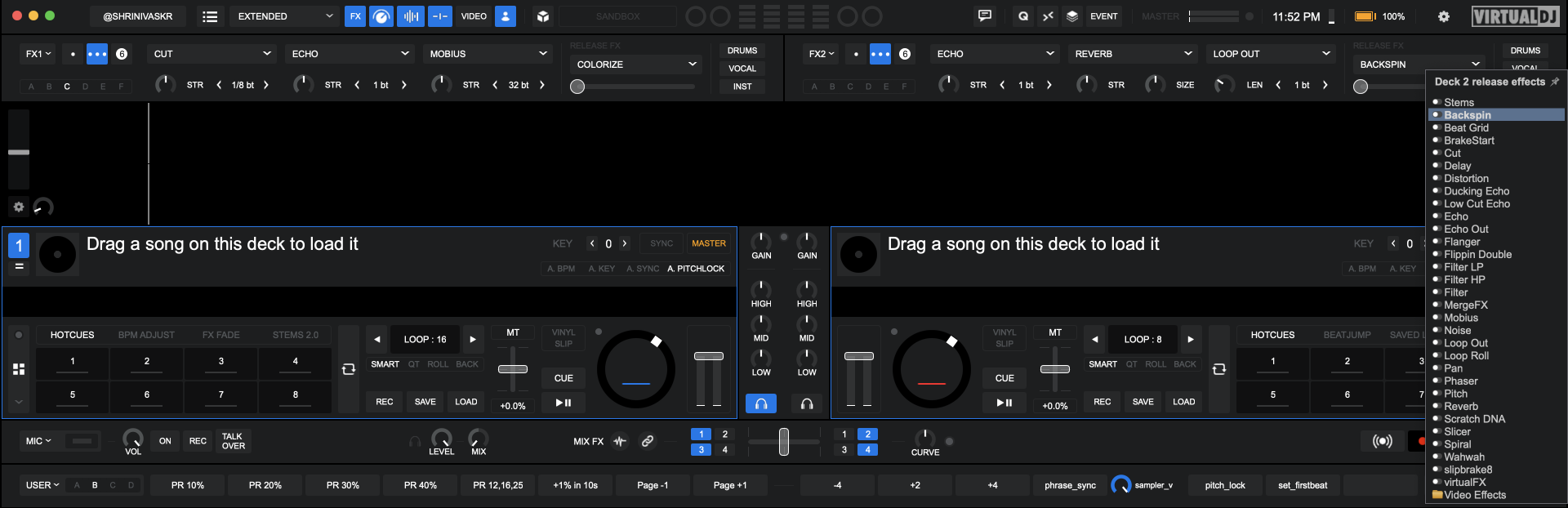Click the left deck headphone cue icon
Image resolution: width=1568 pixels, height=508 pixels.
pyautogui.click(x=760, y=403)
